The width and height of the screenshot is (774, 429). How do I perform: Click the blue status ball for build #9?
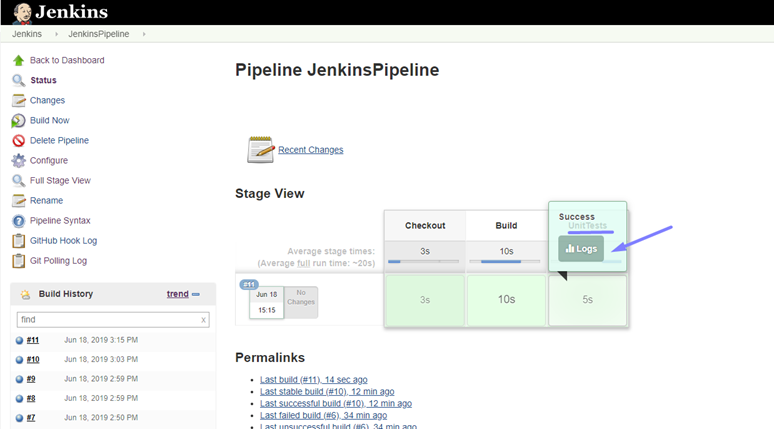click(x=19, y=379)
